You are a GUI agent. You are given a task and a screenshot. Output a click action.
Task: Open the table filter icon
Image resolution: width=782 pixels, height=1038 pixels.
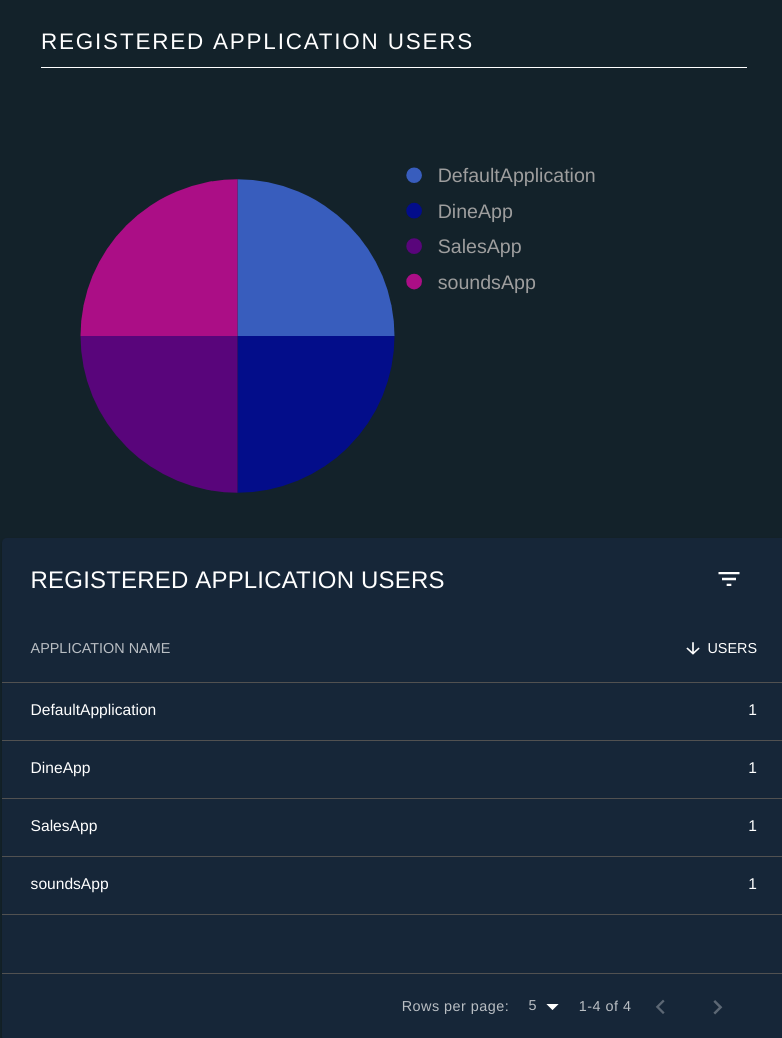pos(728,579)
